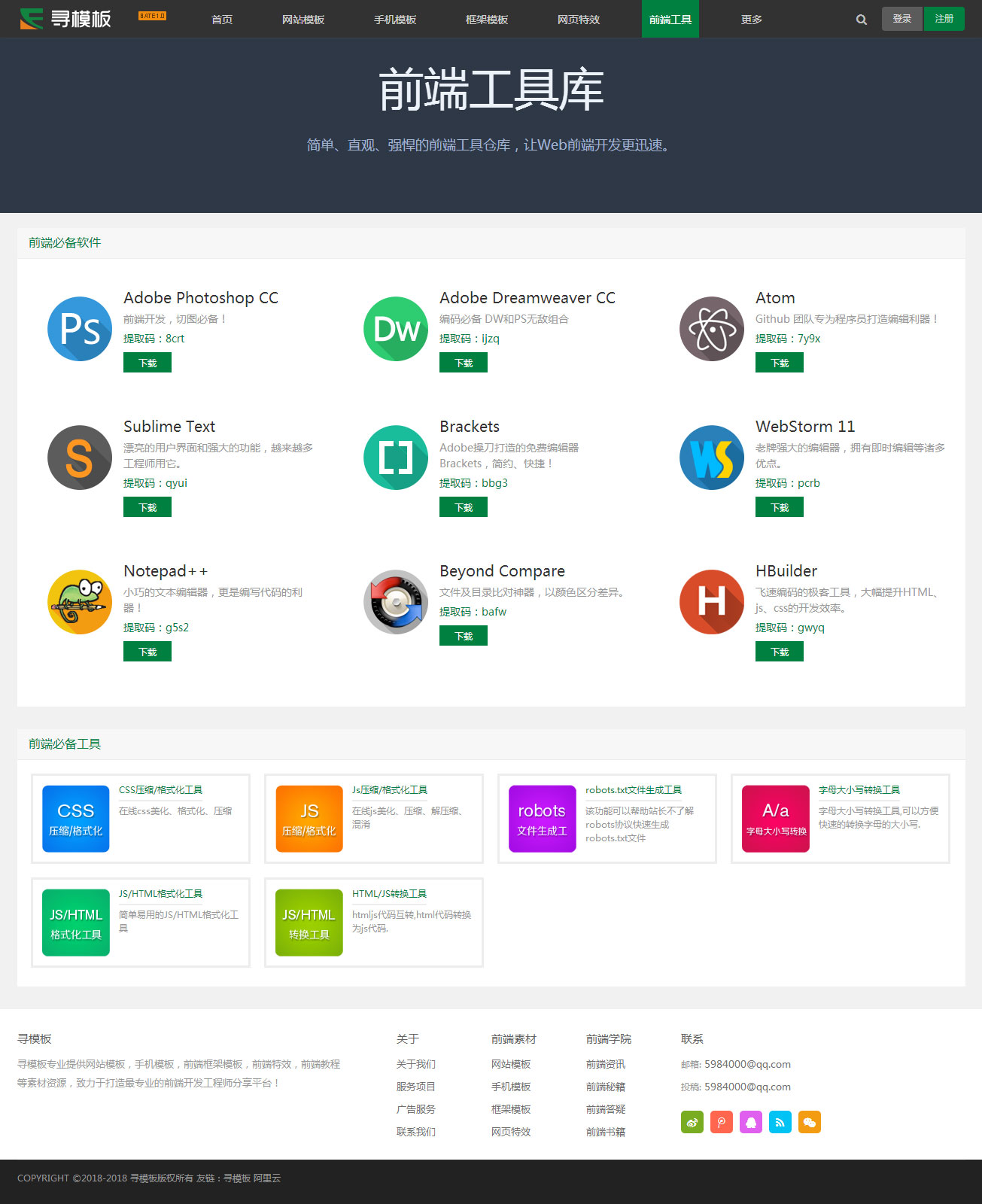Screen dimensions: 982x1204
Task: Open 手机模板 in the navigation bar
Action: [x=395, y=20]
